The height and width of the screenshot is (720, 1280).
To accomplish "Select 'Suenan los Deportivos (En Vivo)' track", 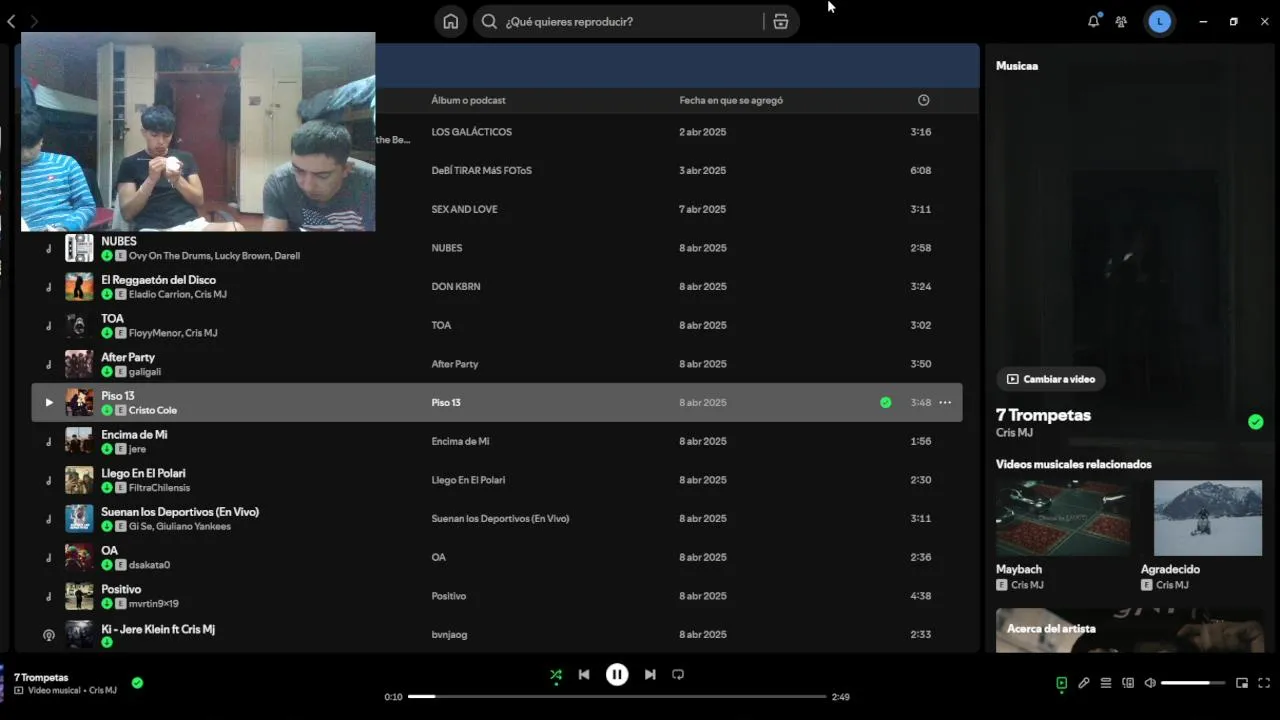I will (180, 512).
